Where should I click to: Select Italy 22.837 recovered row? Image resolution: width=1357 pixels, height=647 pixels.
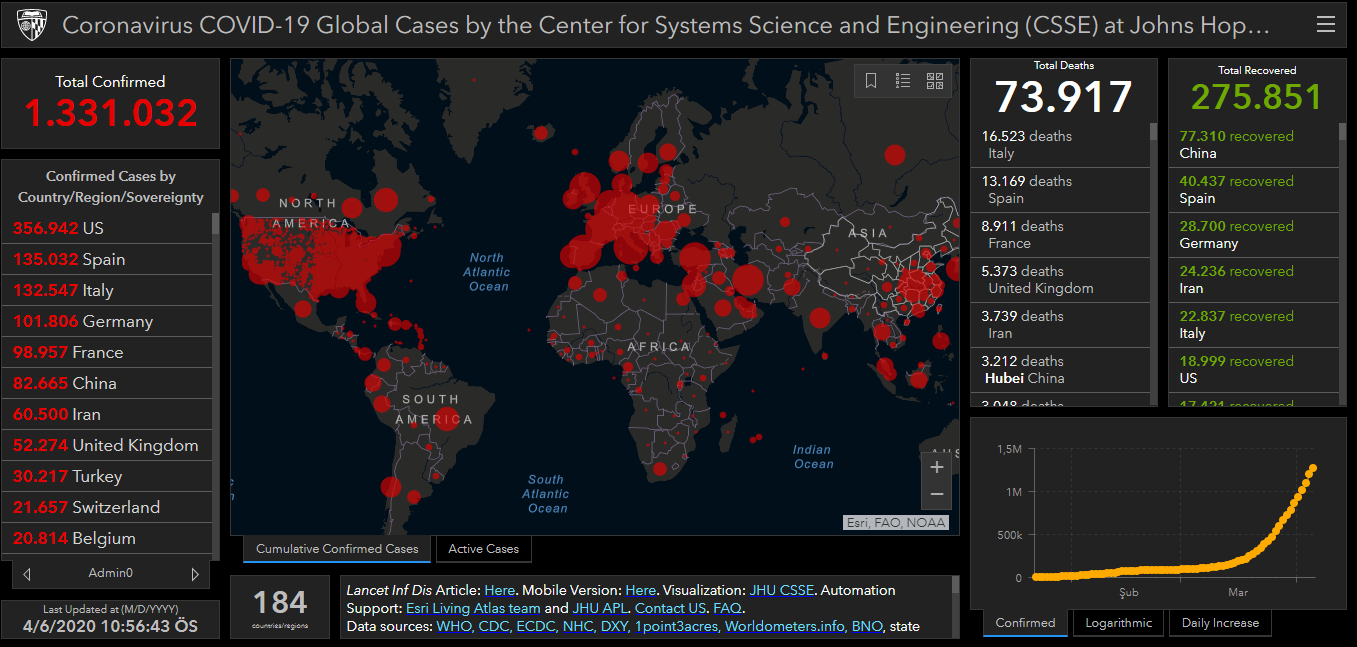click(x=1254, y=325)
